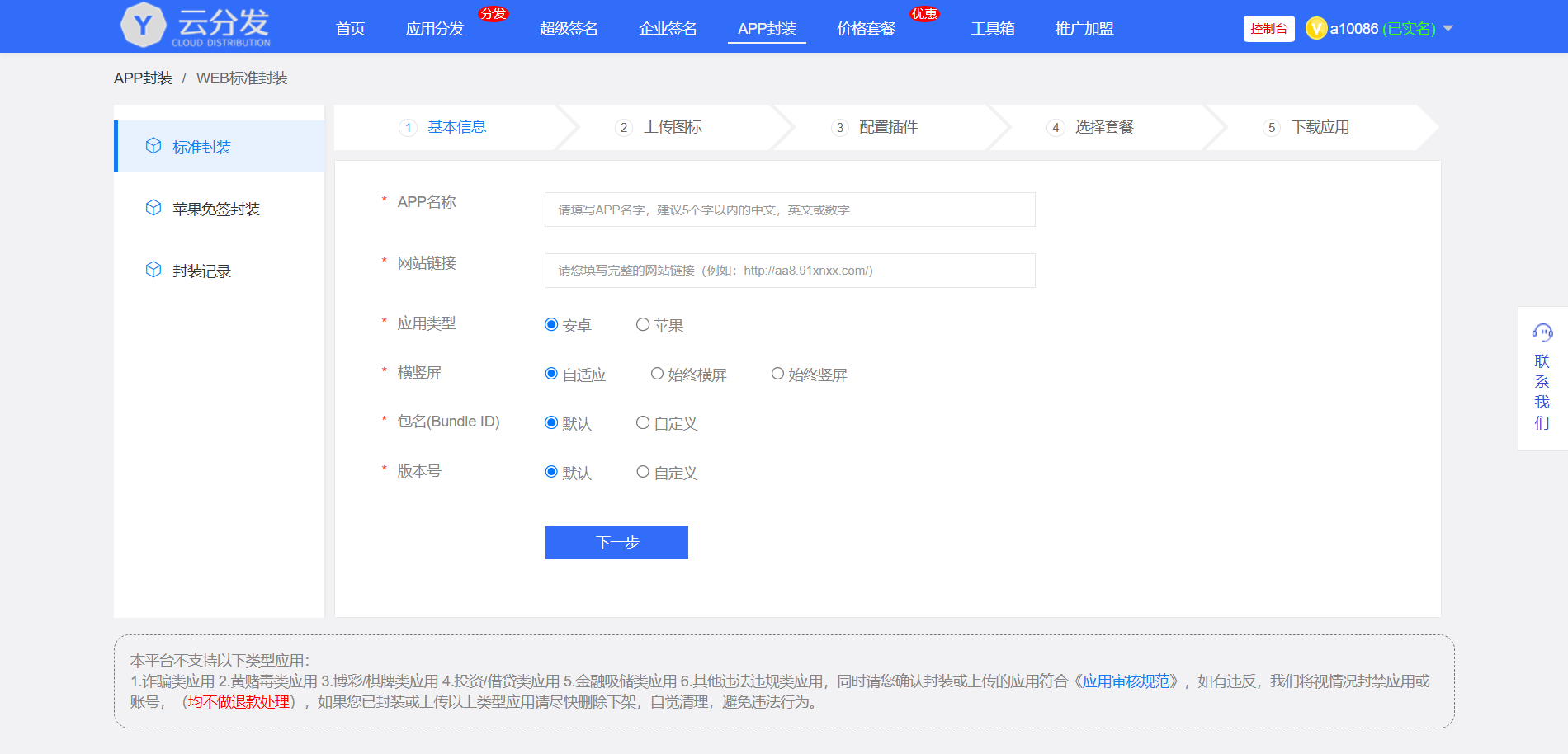Viewport: 1568px width, 754px height.
Task: Click the 控制台 button
Action: click(1268, 29)
